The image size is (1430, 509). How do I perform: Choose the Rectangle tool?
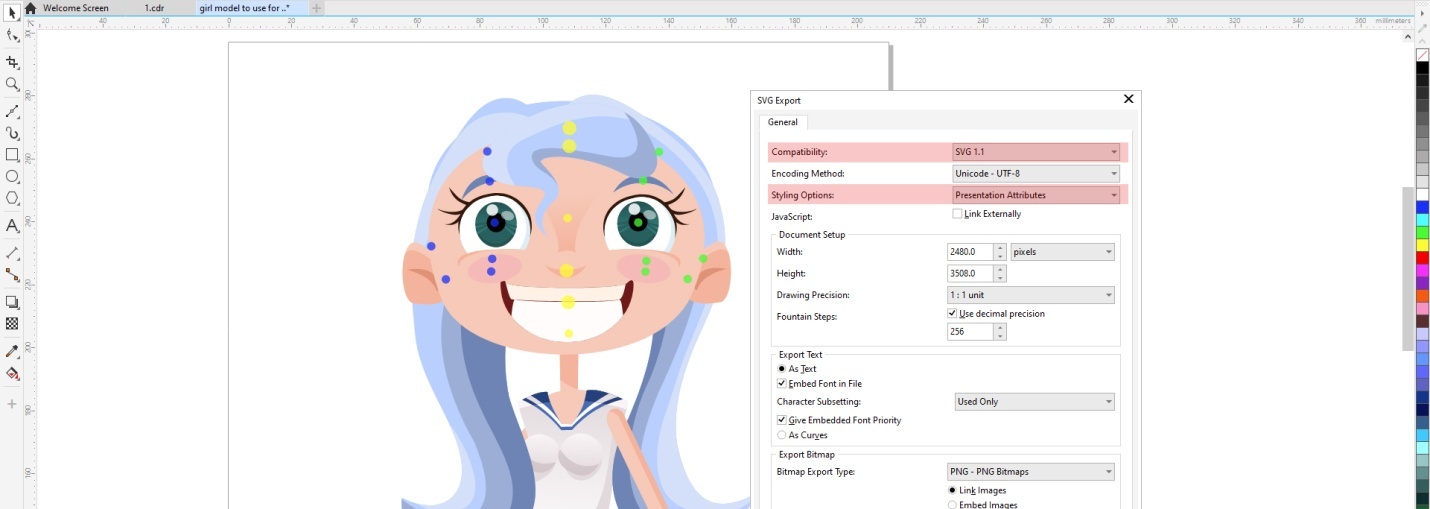12,155
